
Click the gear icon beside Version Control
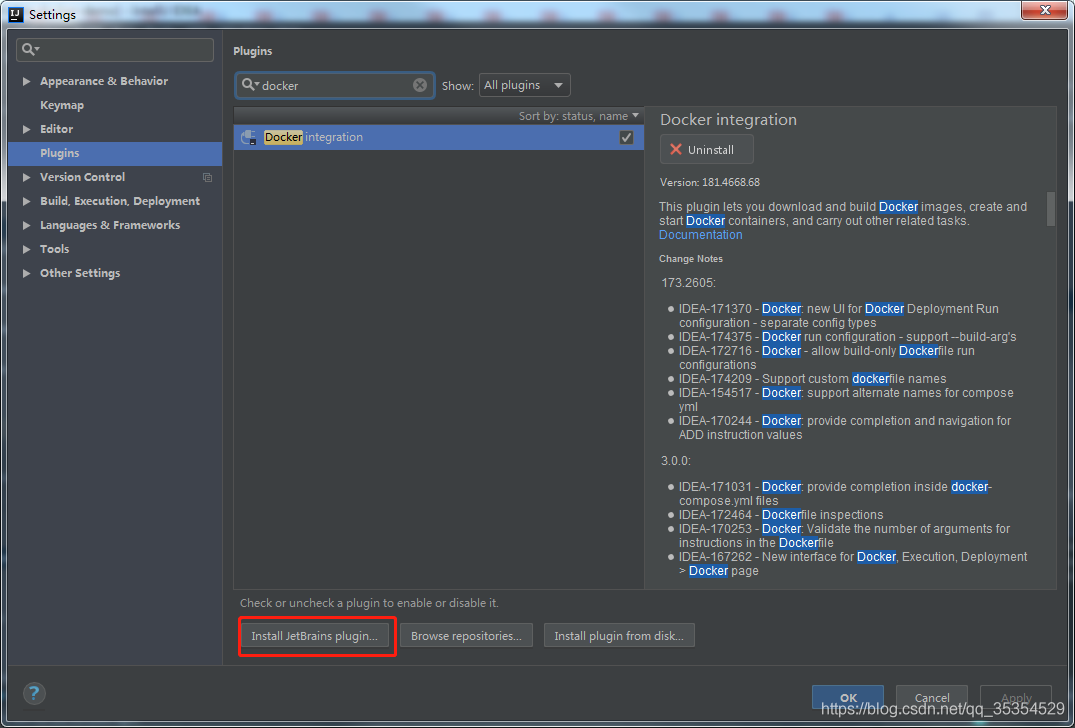(x=207, y=177)
